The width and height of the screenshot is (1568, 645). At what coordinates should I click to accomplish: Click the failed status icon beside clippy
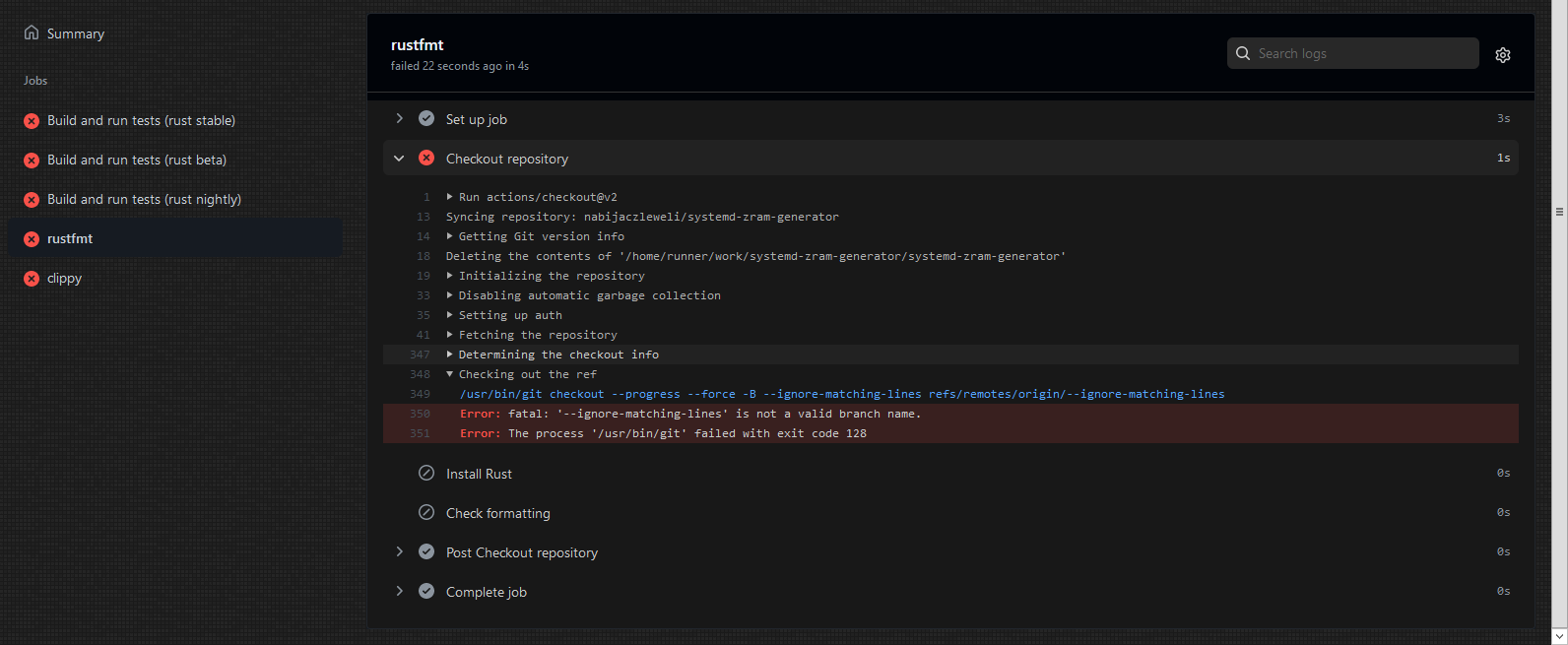(32, 279)
